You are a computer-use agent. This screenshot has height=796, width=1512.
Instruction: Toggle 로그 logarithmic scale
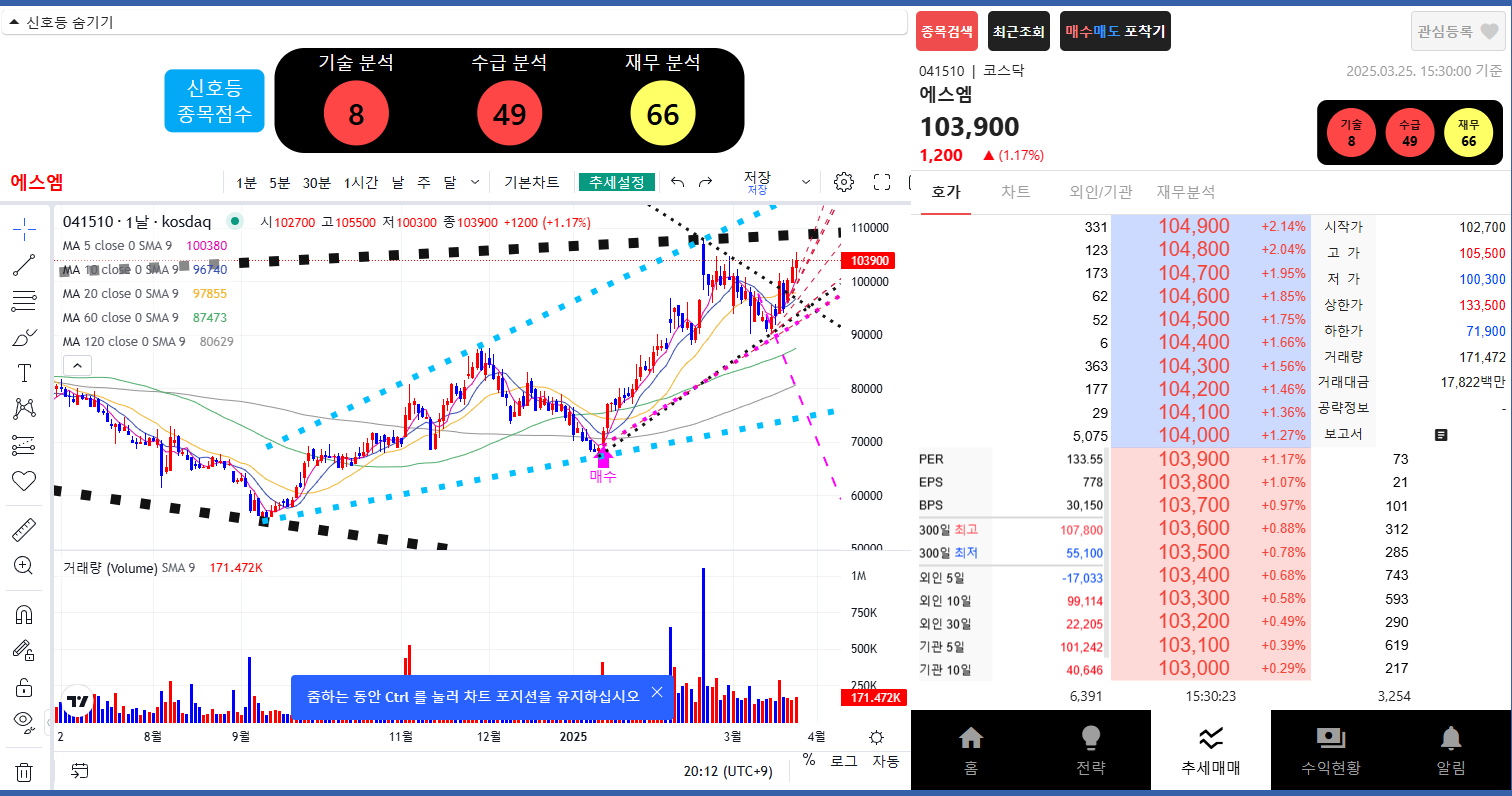click(x=844, y=761)
